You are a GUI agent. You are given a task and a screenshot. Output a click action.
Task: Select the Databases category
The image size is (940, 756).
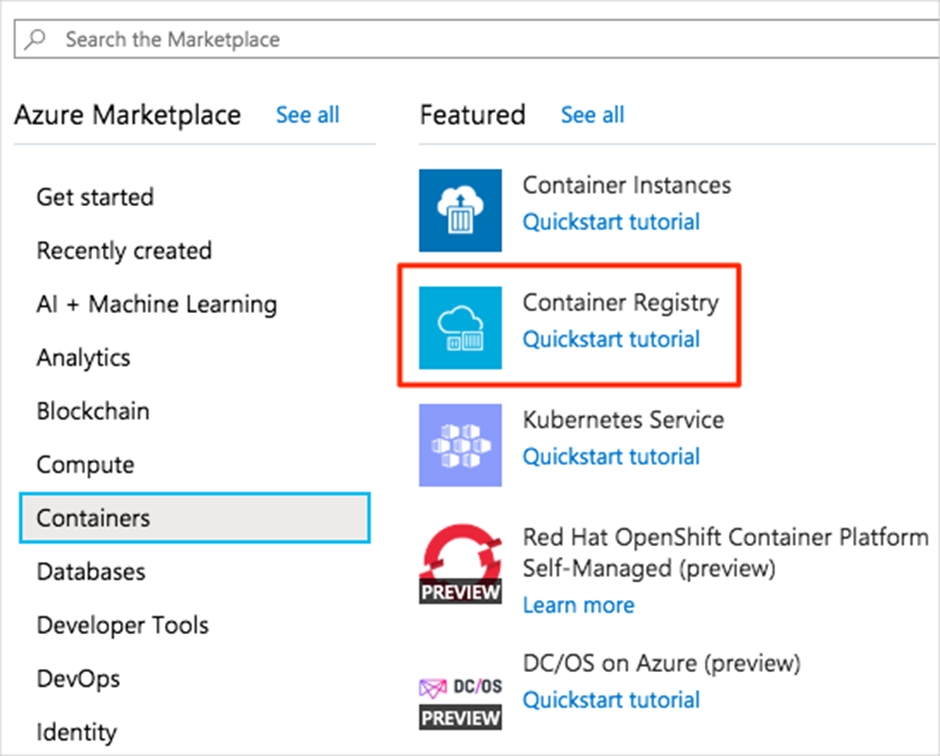(x=90, y=572)
